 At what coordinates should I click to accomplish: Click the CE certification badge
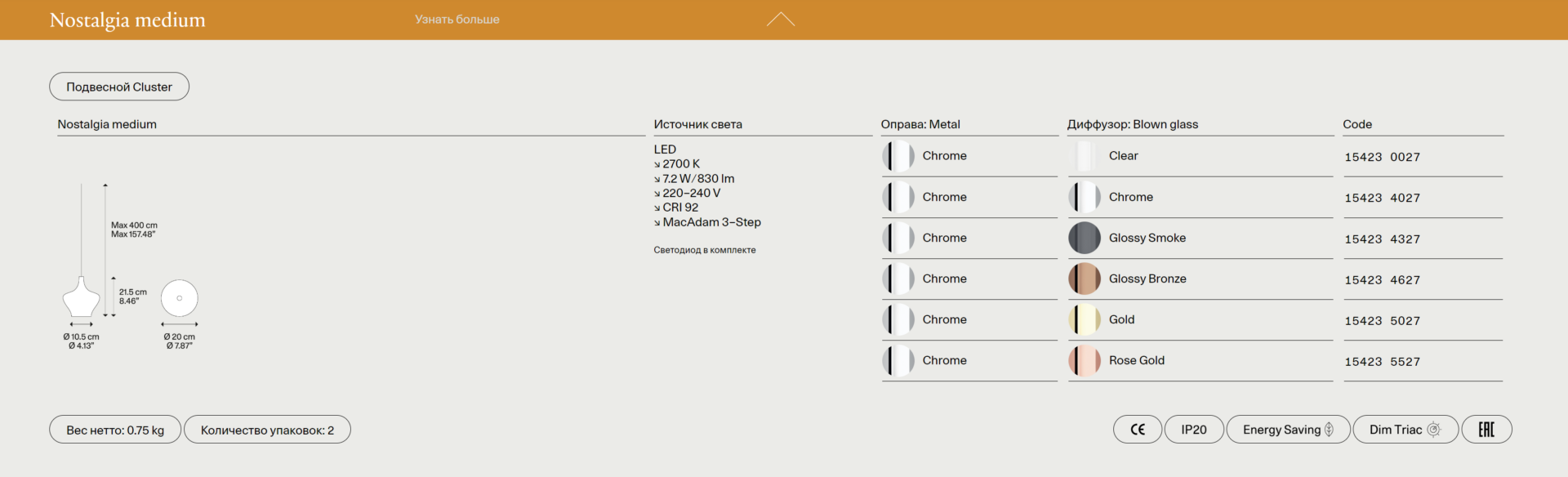(x=1137, y=430)
